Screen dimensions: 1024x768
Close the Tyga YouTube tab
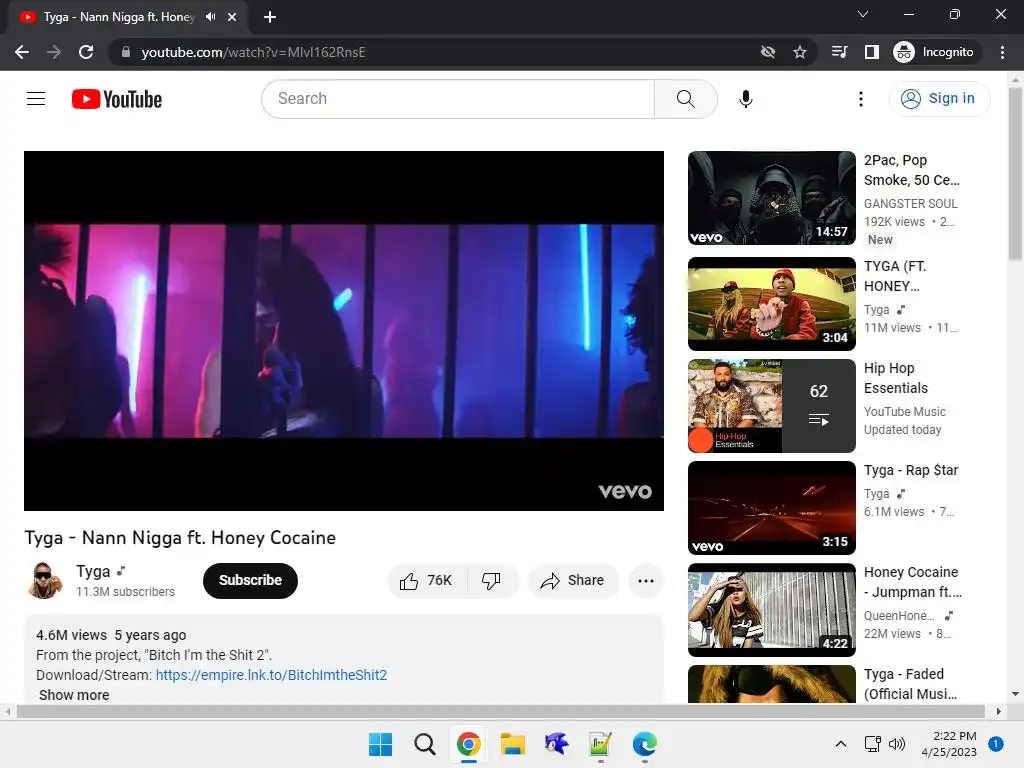232,17
